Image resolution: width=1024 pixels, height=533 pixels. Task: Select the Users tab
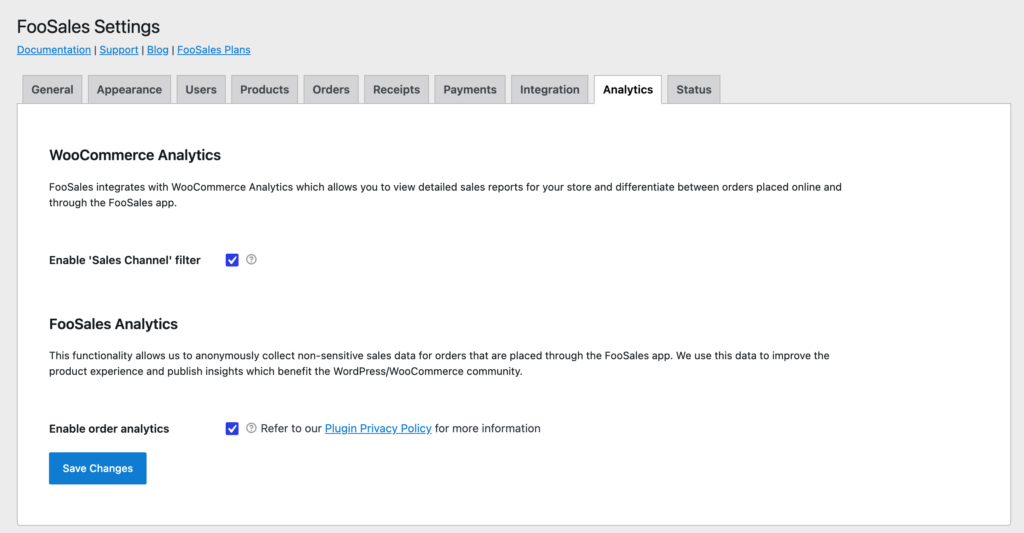pyautogui.click(x=200, y=89)
